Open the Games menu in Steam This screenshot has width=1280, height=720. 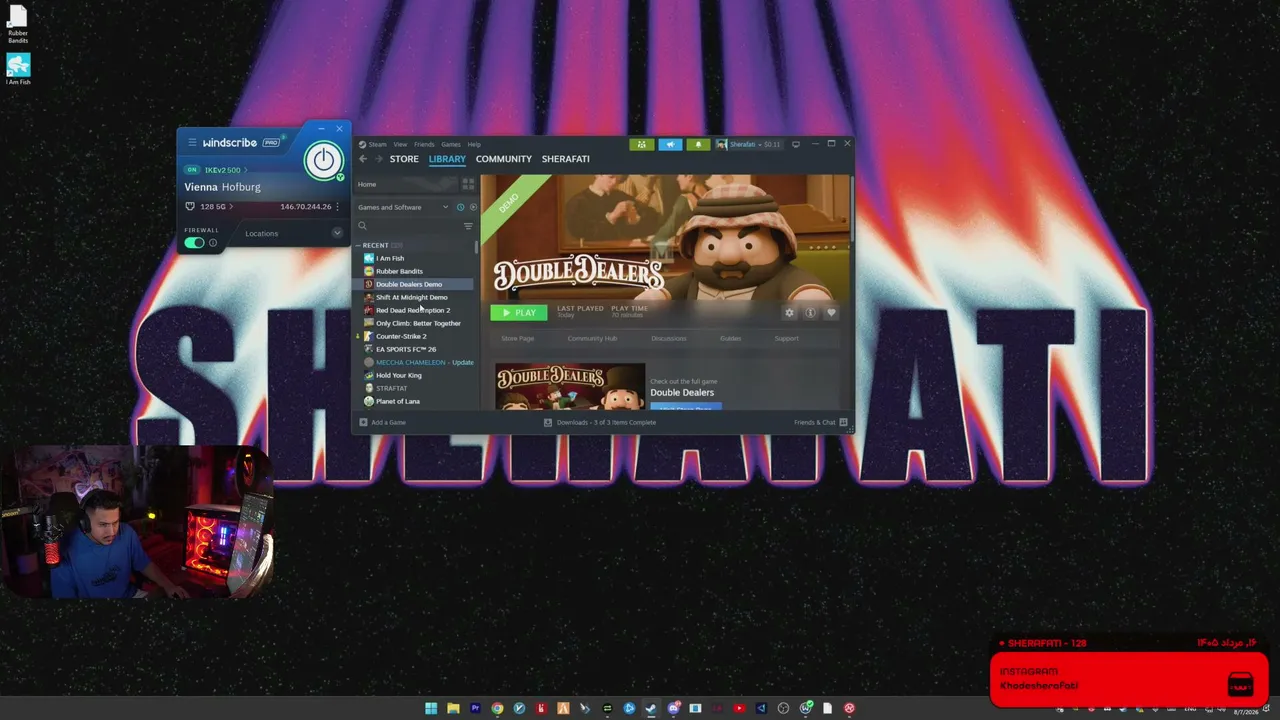[451, 144]
